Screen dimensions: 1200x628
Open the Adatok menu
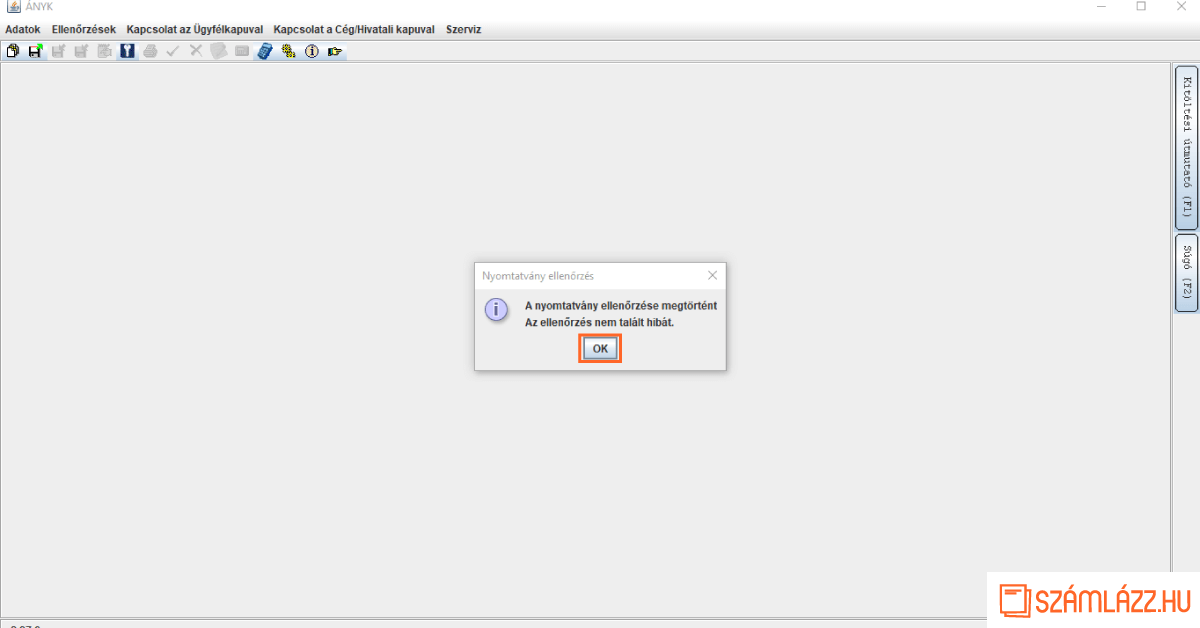point(23,30)
